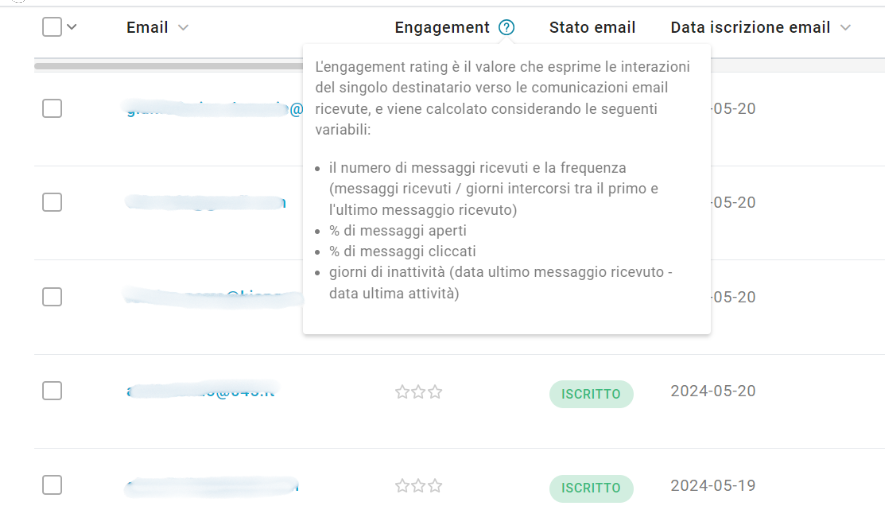Click the horizontal scrollbar under table header
885x529 pixels.
[x=168, y=66]
